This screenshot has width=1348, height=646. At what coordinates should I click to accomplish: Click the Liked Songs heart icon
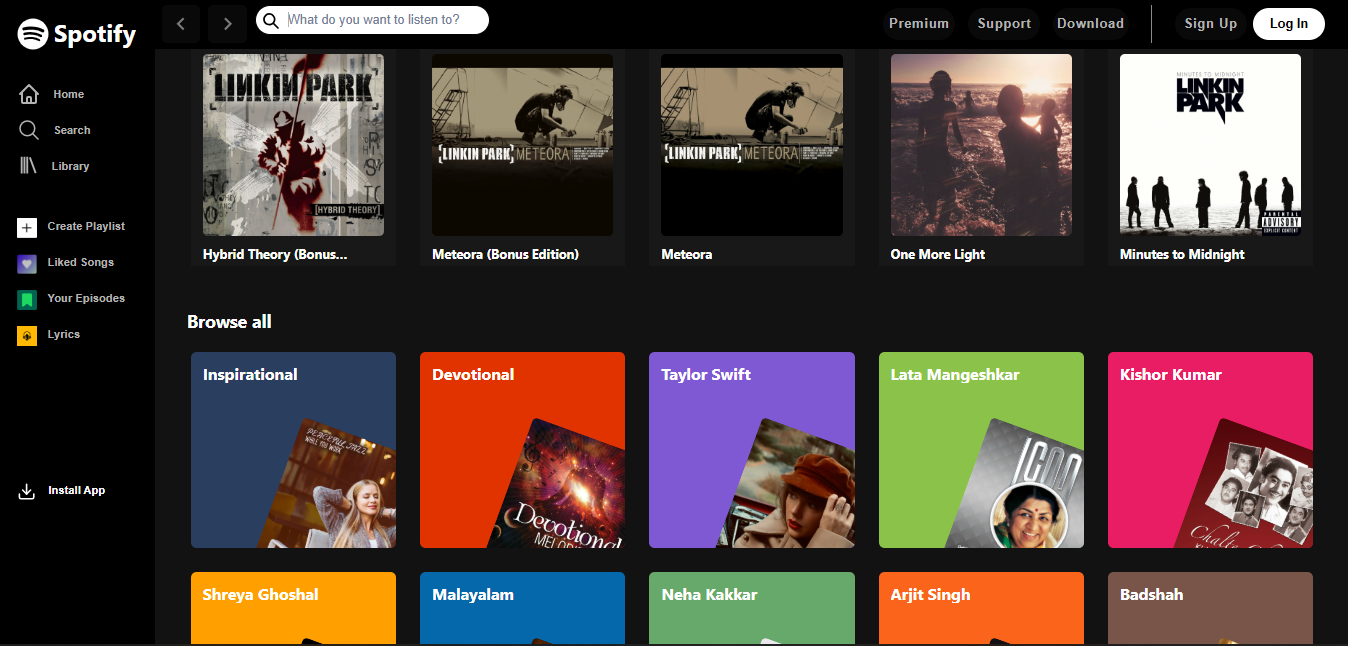coord(27,263)
